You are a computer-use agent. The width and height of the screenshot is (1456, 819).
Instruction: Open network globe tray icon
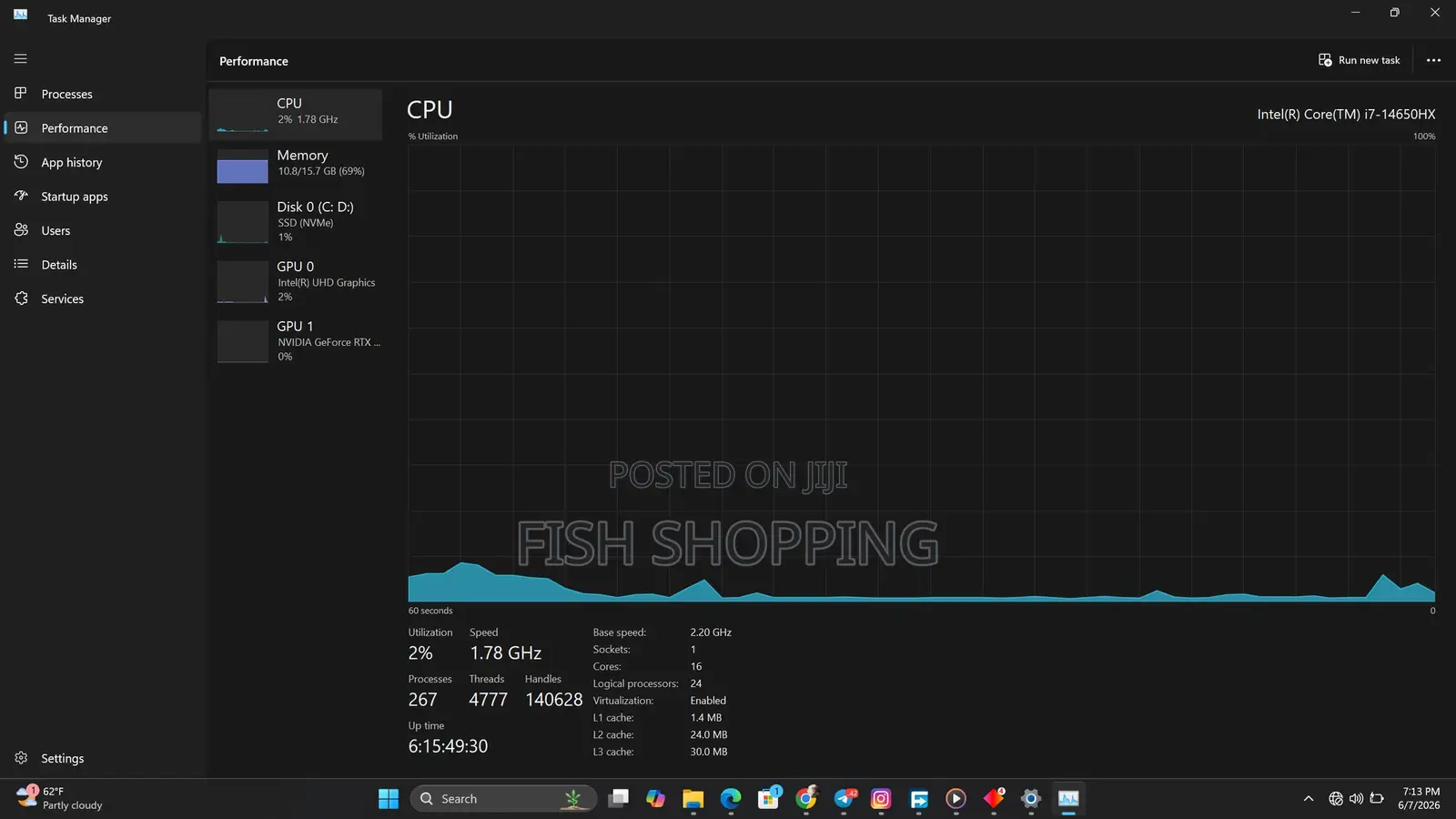tap(1336, 799)
